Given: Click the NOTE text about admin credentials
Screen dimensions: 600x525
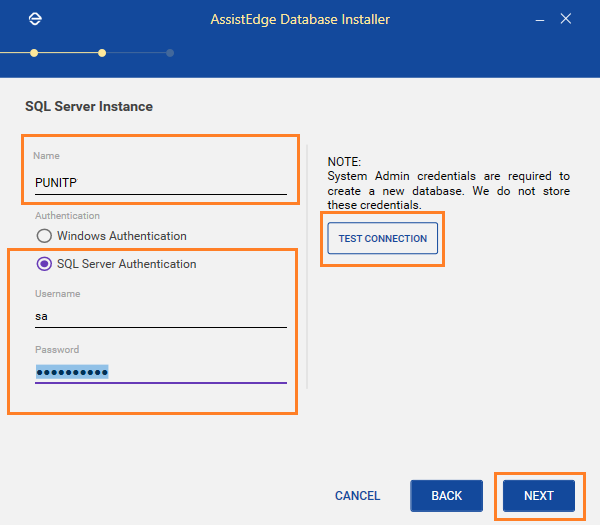Looking at the screenshot, I should pyautogui.click(x=448, y=183).
